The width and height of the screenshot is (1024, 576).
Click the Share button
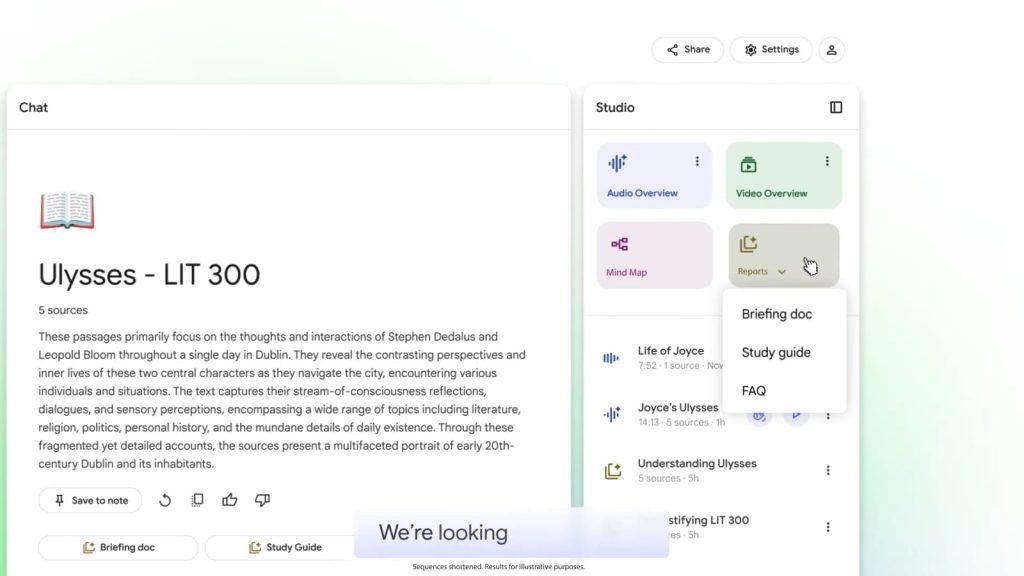(x=688, y=50)
